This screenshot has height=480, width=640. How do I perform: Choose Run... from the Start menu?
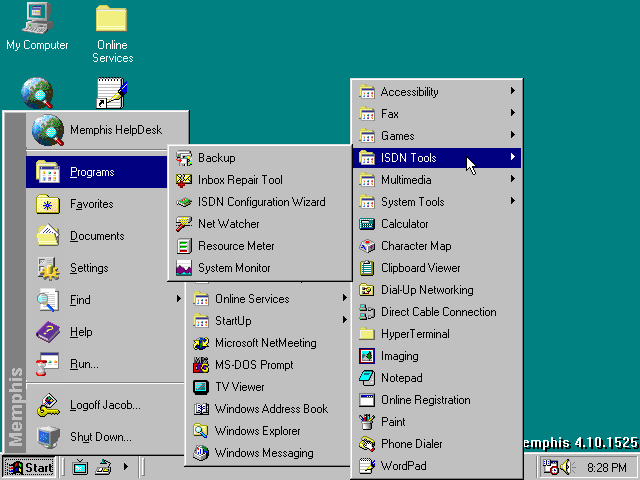click(x=105, y=364)
